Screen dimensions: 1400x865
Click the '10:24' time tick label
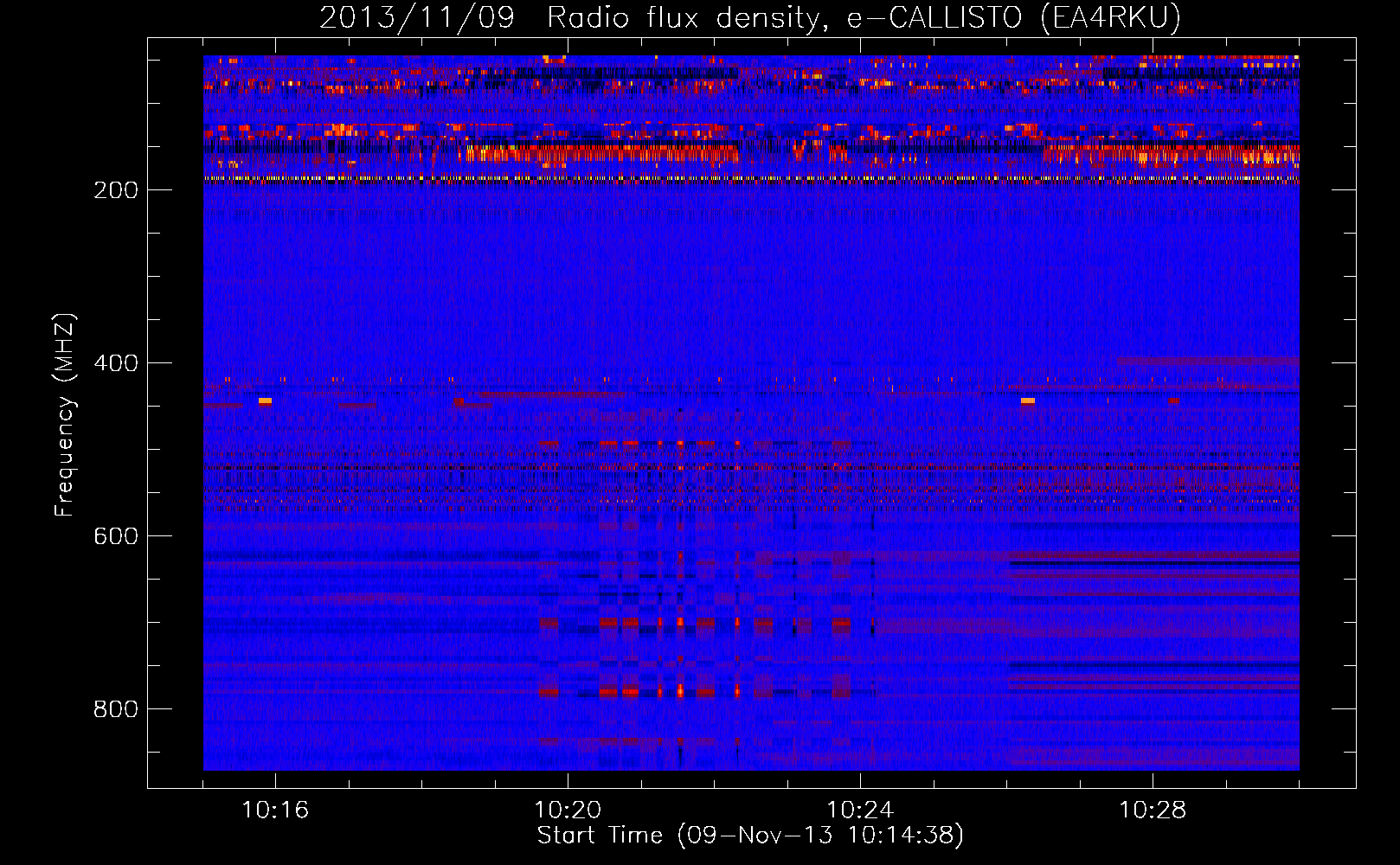point(860,811)
